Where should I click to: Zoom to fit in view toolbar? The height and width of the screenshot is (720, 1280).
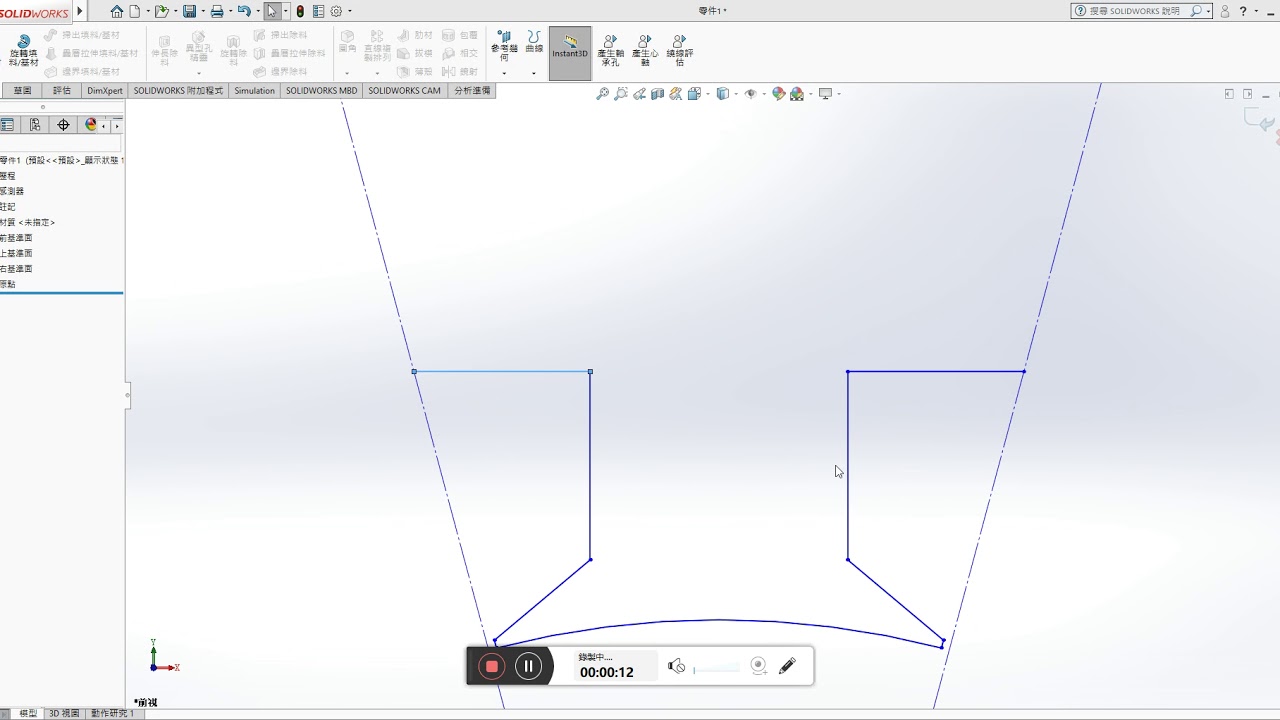602,94
